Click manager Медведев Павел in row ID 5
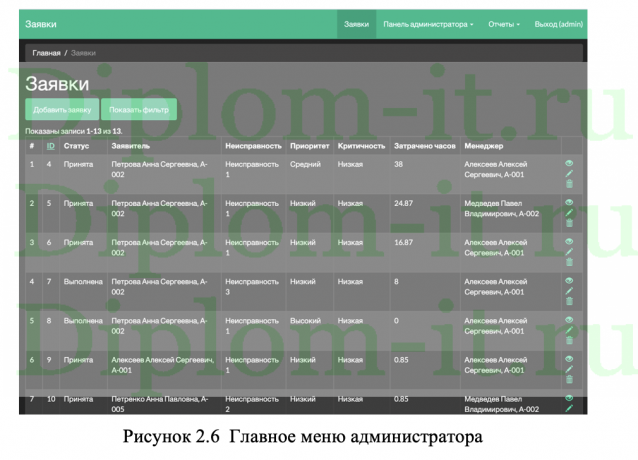This screenshot has width=638, height=460. point(501,208)
